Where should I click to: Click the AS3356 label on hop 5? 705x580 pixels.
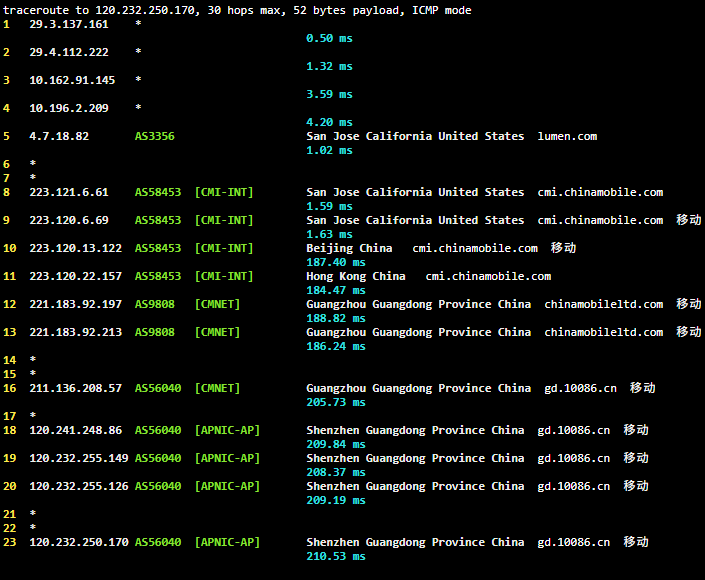coord(155,136)
